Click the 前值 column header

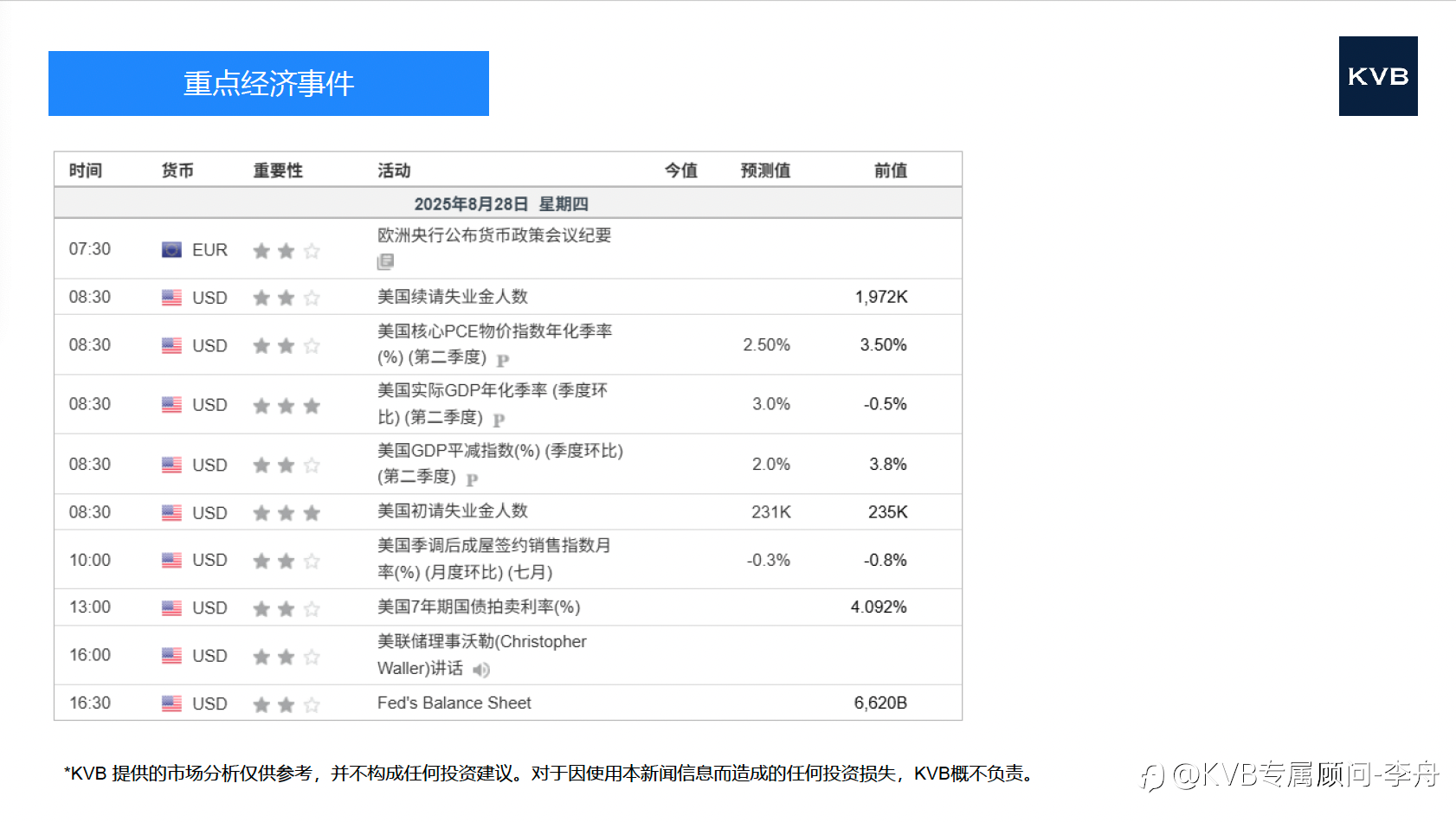click(891, 170)
